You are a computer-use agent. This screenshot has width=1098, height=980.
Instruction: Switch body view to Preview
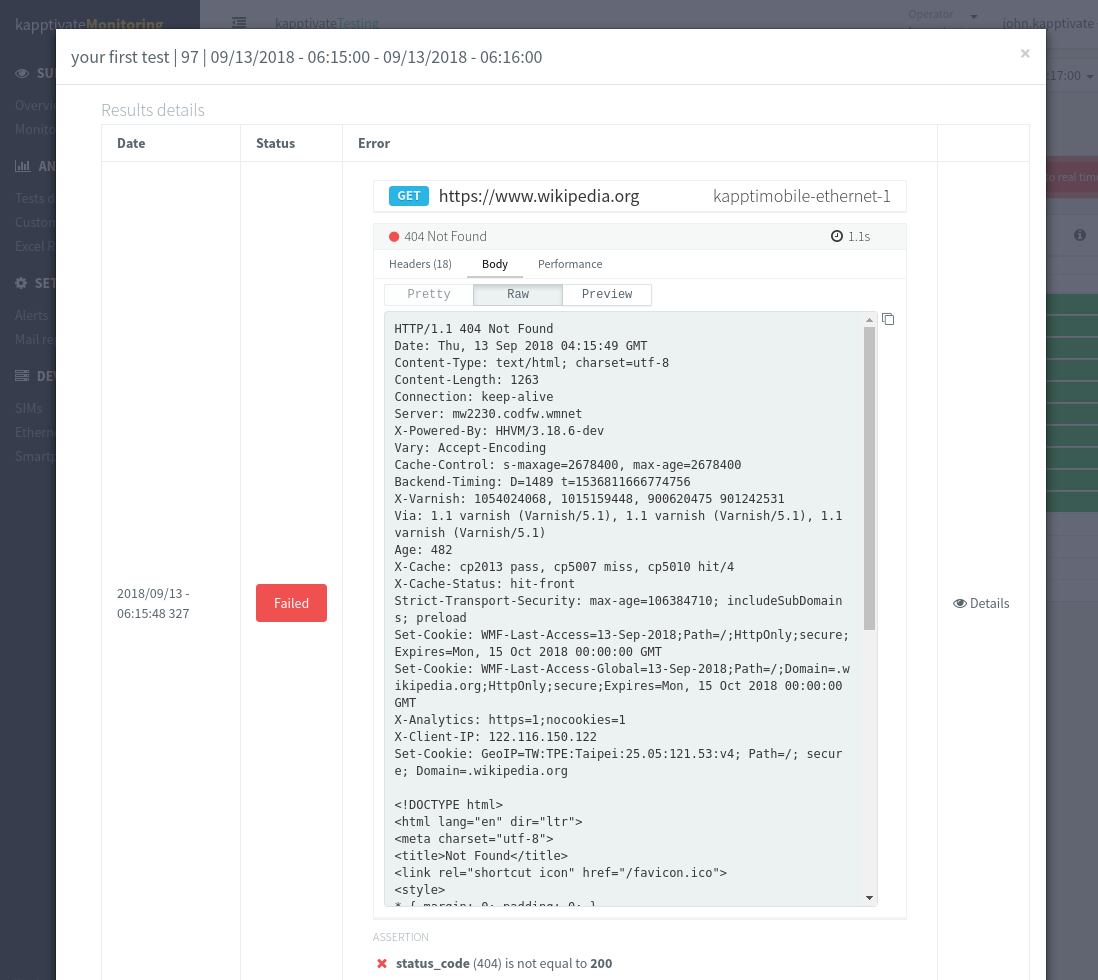pos(607,294)
